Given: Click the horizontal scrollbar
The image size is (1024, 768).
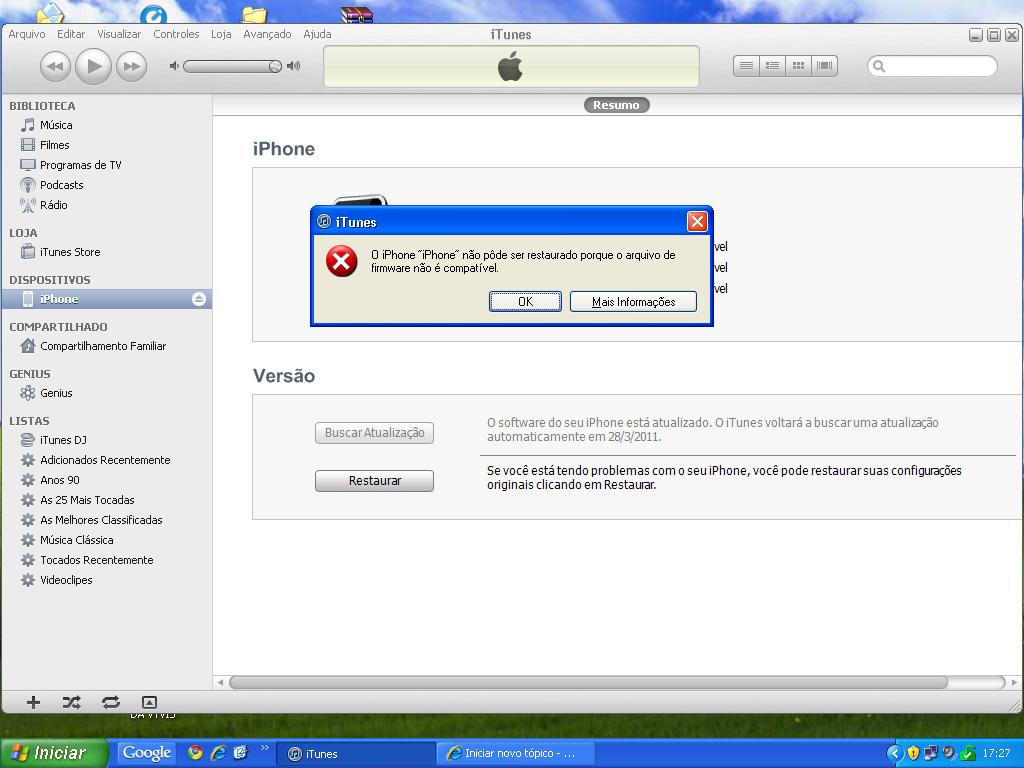Looking at the screenshot, I should pyautogui.click(x=588, y=682).
